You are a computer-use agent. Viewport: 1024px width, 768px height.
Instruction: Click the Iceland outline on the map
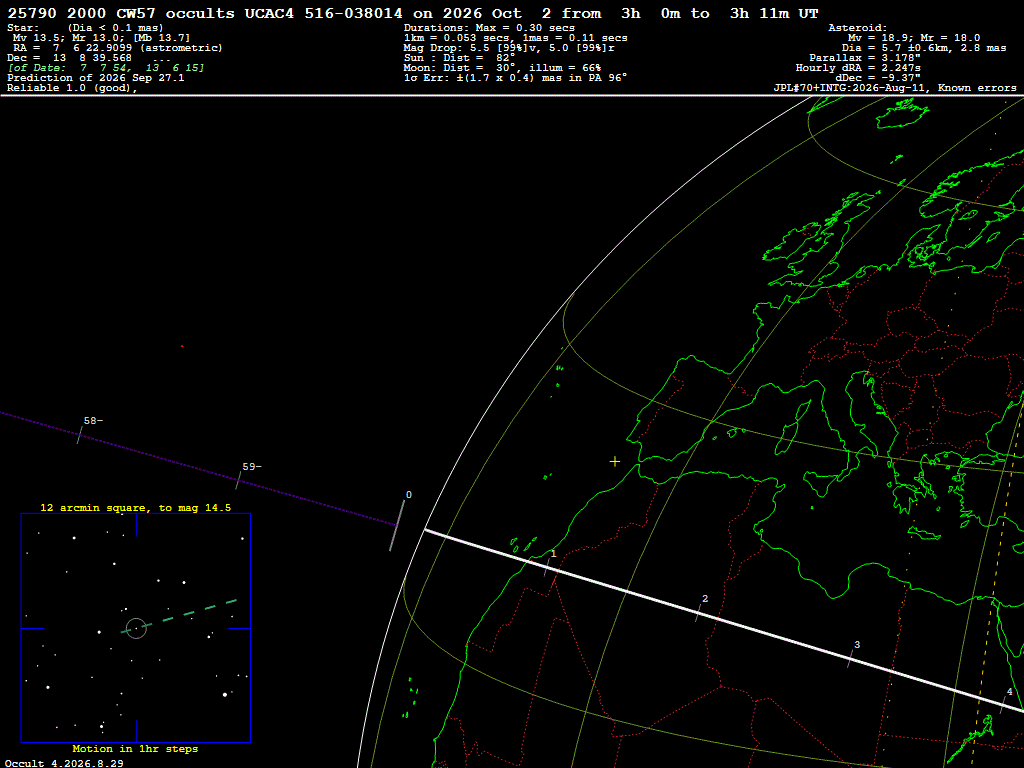[901, 114]
